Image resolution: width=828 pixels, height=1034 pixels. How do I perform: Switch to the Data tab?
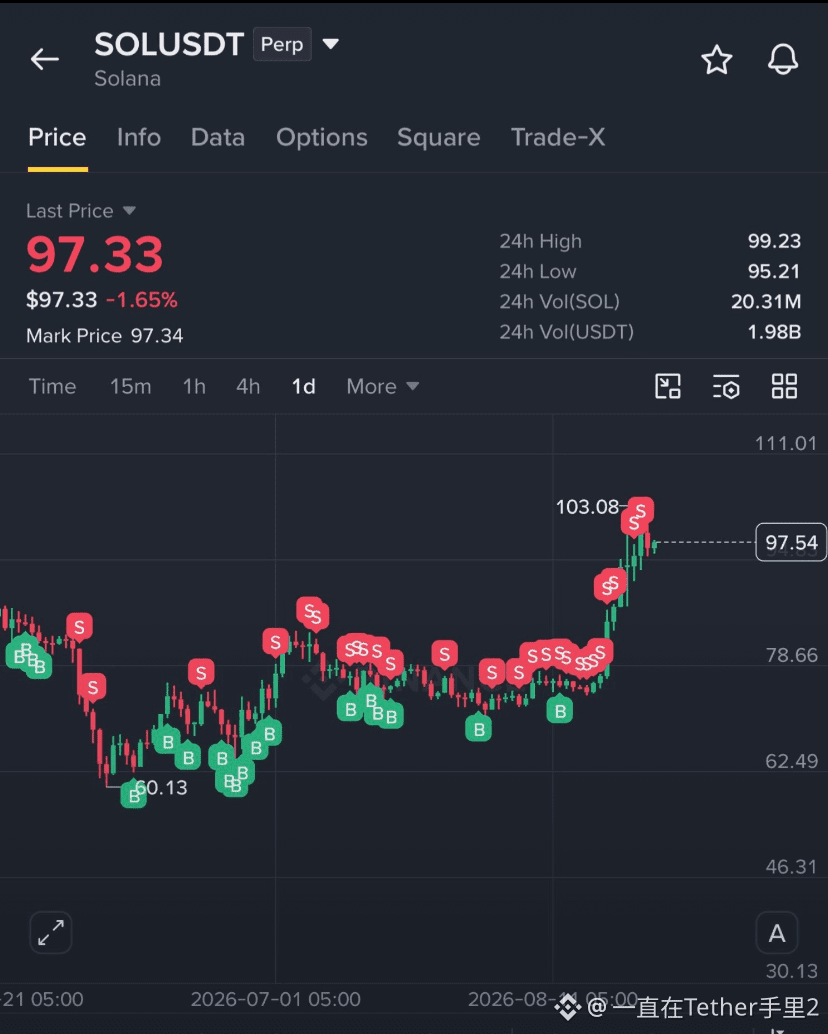click(218, 137)
